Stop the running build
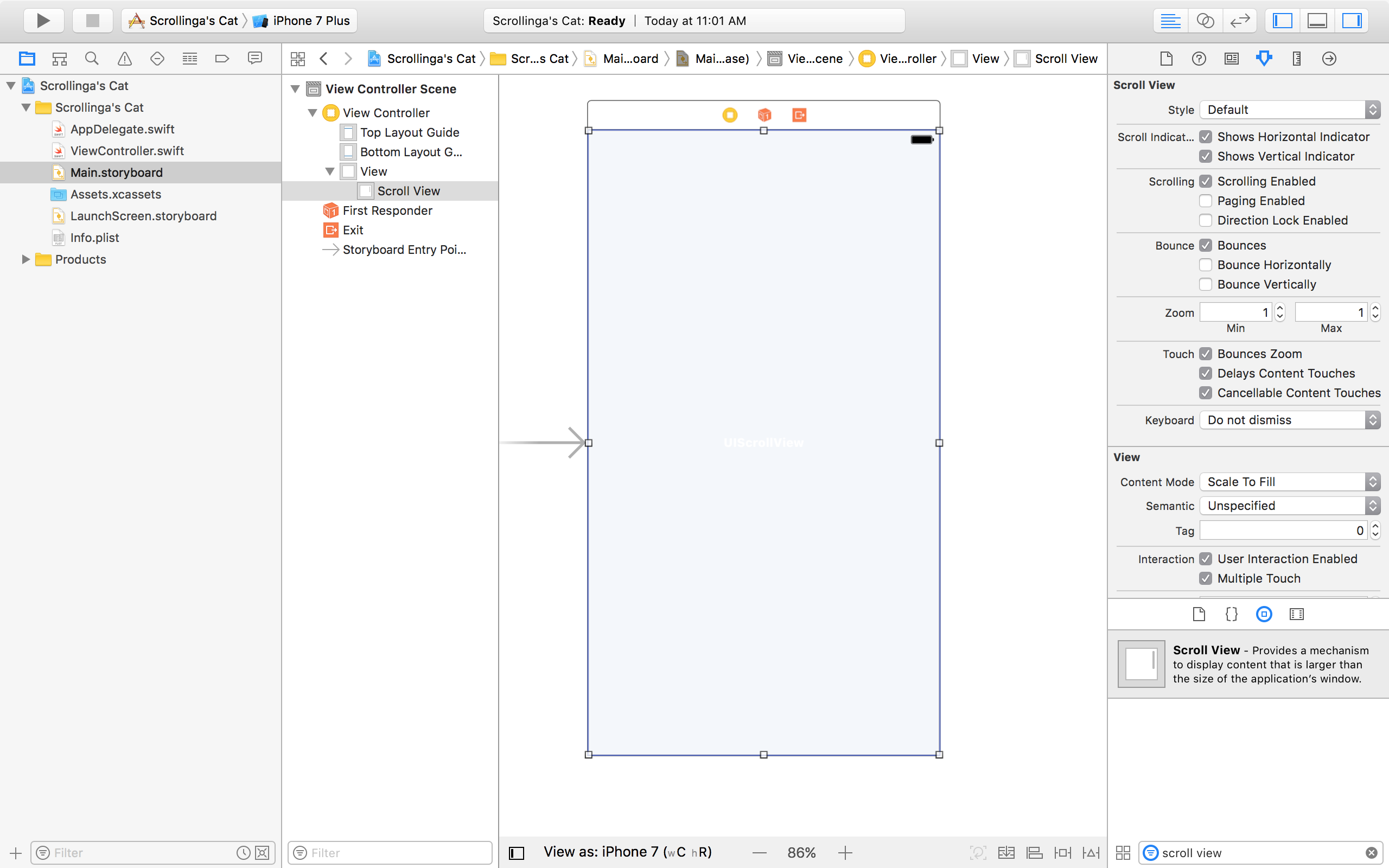The width and height of the screenshot is (1389, 868). click(92, 21)
